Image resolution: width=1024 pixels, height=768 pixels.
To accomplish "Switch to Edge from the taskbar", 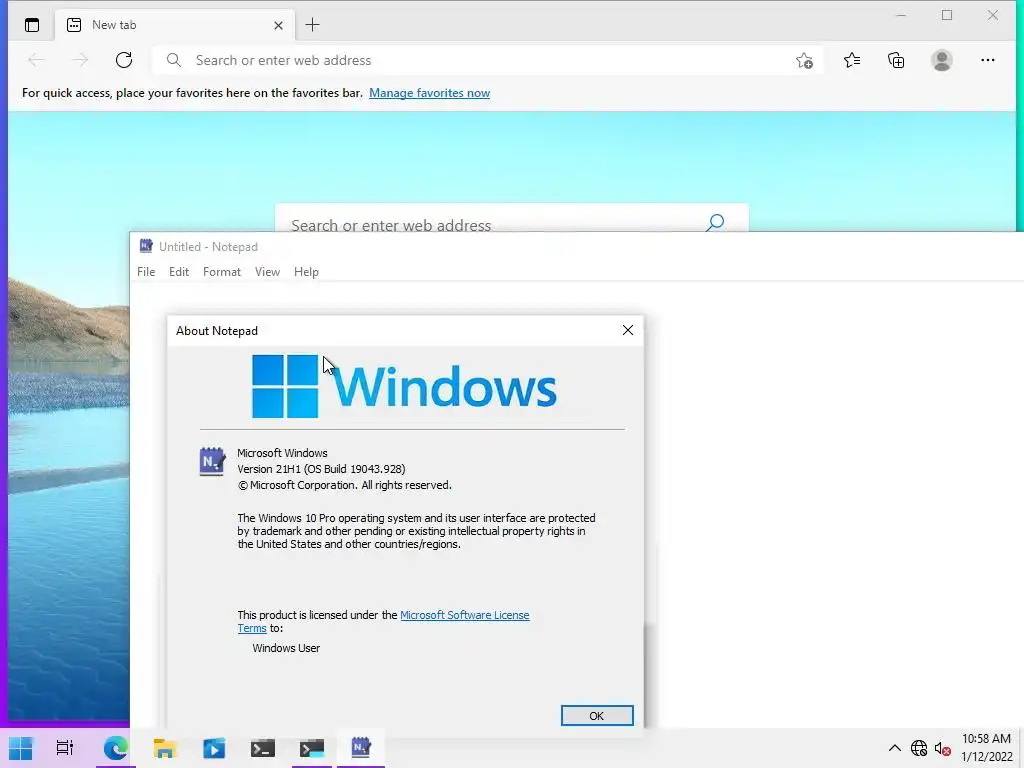I will [x=116, y=748].
